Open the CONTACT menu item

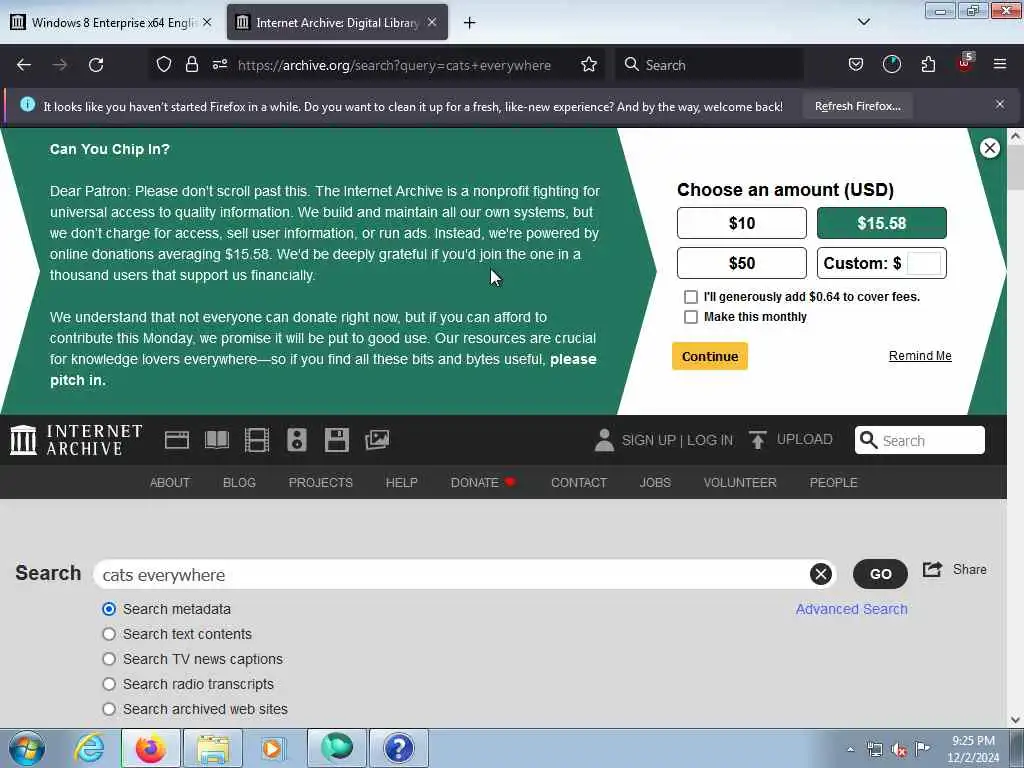[x=579, y=483]
